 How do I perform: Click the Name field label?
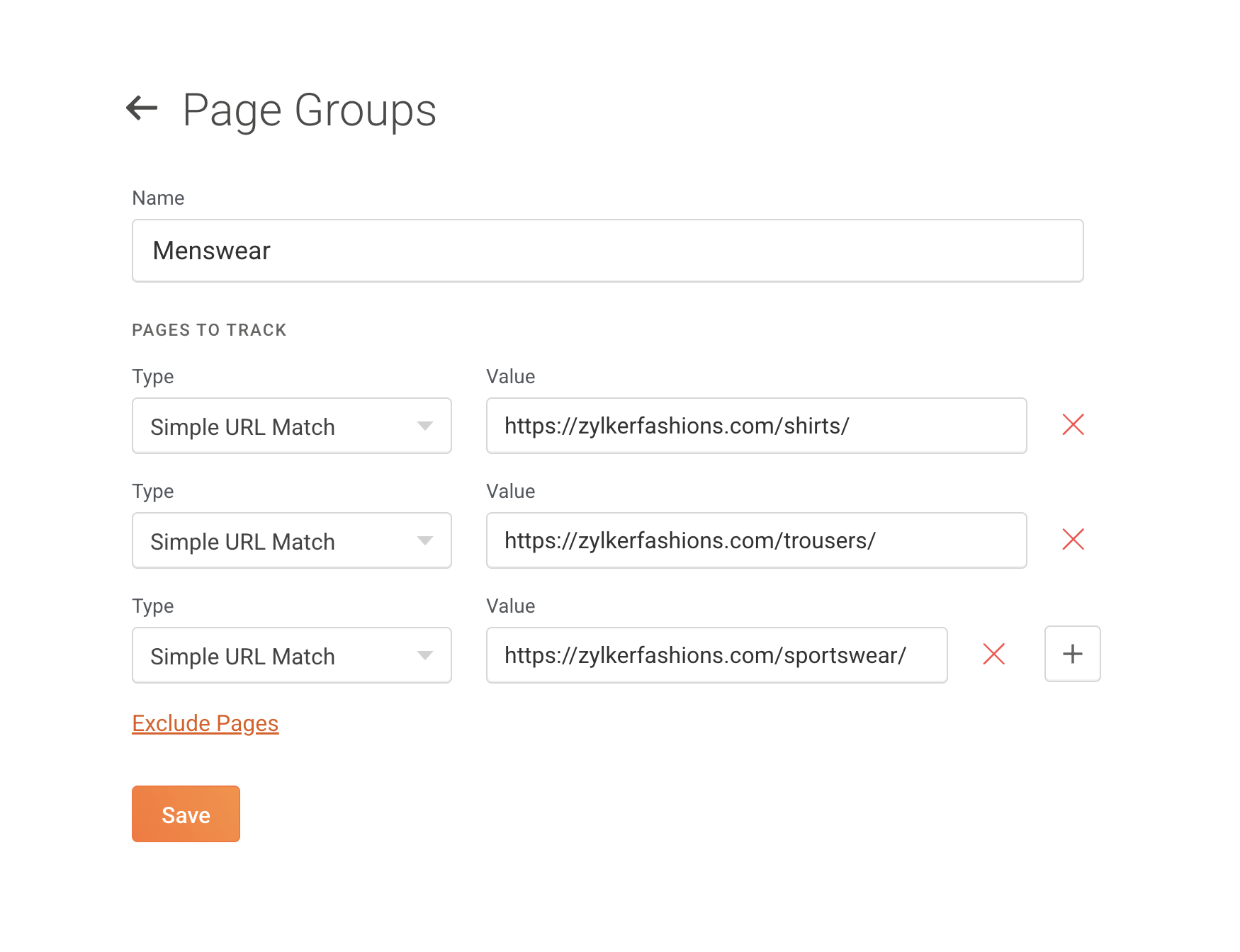click(x=158, y=198)
